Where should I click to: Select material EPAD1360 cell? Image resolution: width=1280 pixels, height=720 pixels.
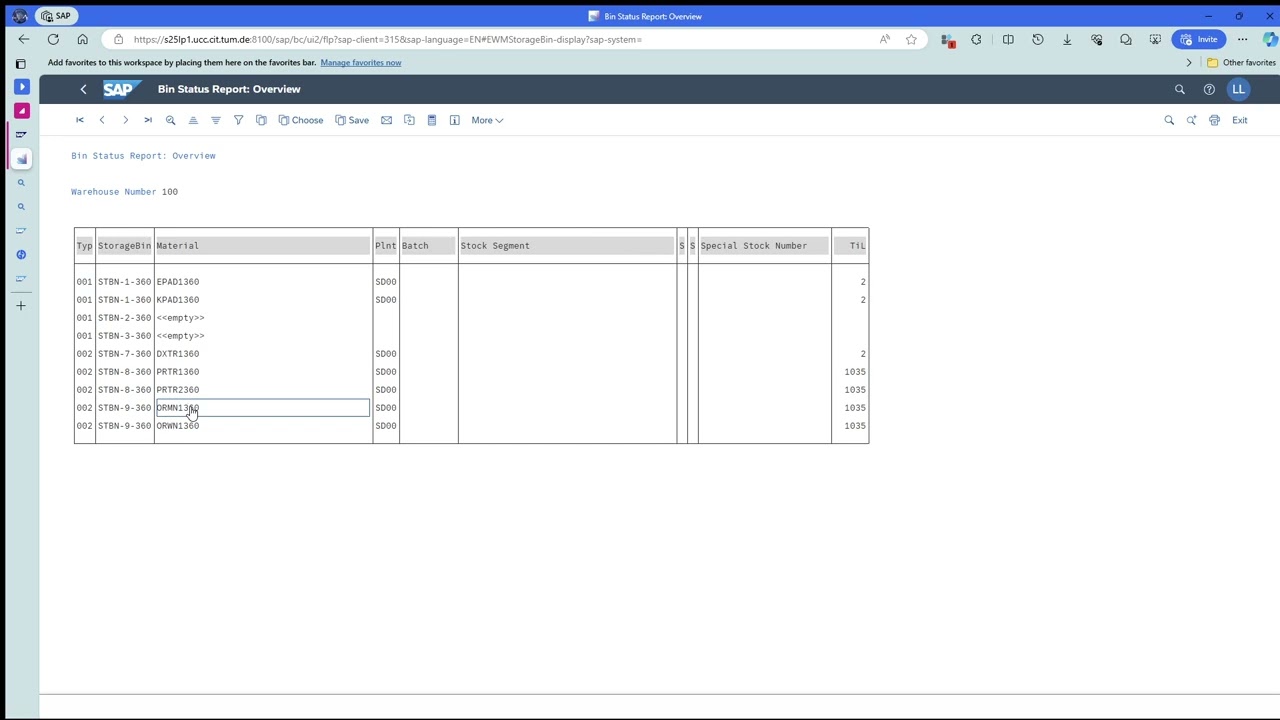[x=263, y=282]
